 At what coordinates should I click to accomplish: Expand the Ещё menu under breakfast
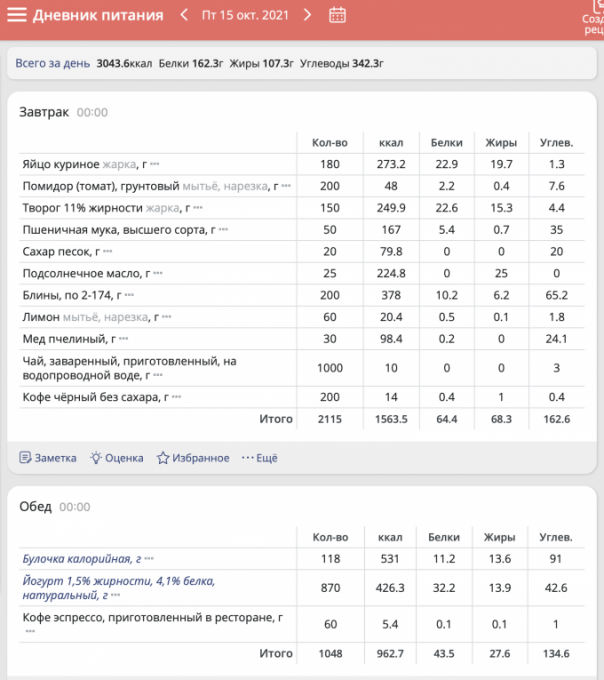pos(259,458)
